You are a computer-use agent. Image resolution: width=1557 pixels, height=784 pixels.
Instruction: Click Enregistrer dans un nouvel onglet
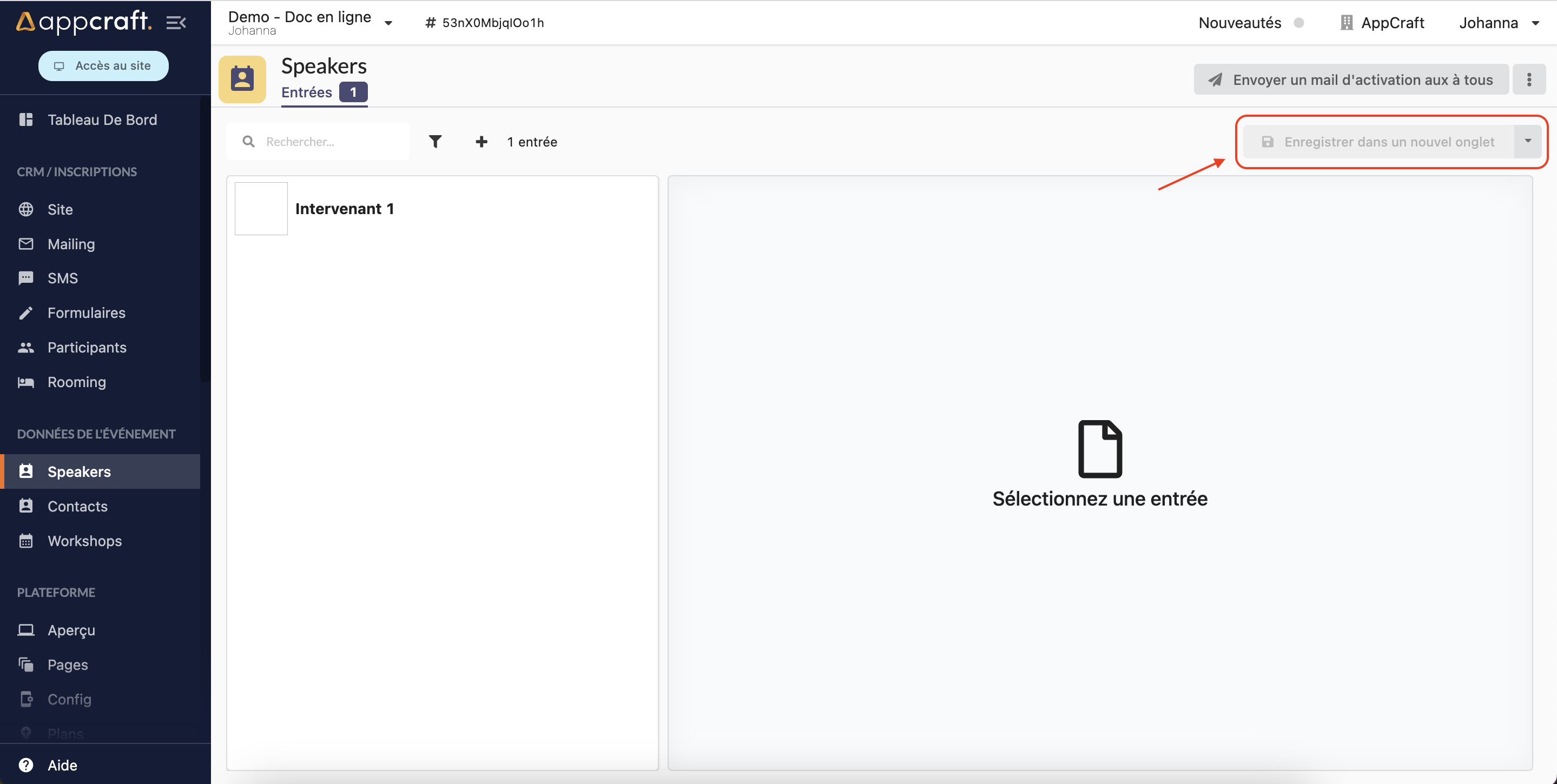click(x=1378, y=141)
